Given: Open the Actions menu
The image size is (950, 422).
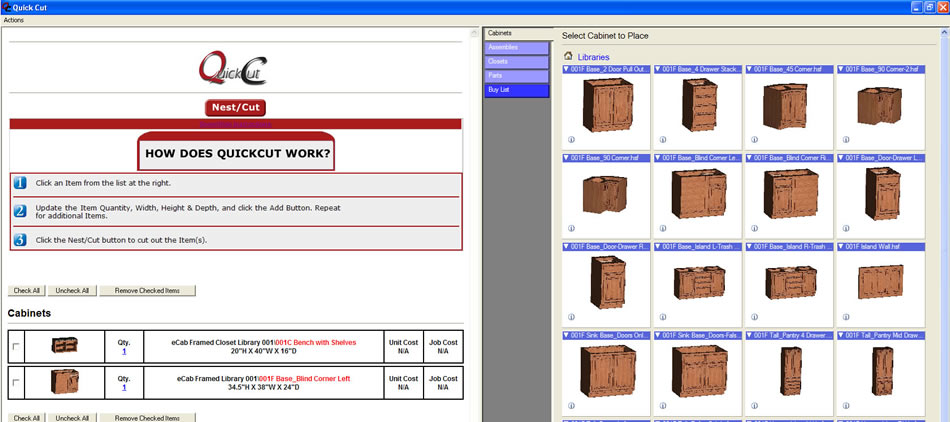Looking at the screenshot, I should 14,20.
